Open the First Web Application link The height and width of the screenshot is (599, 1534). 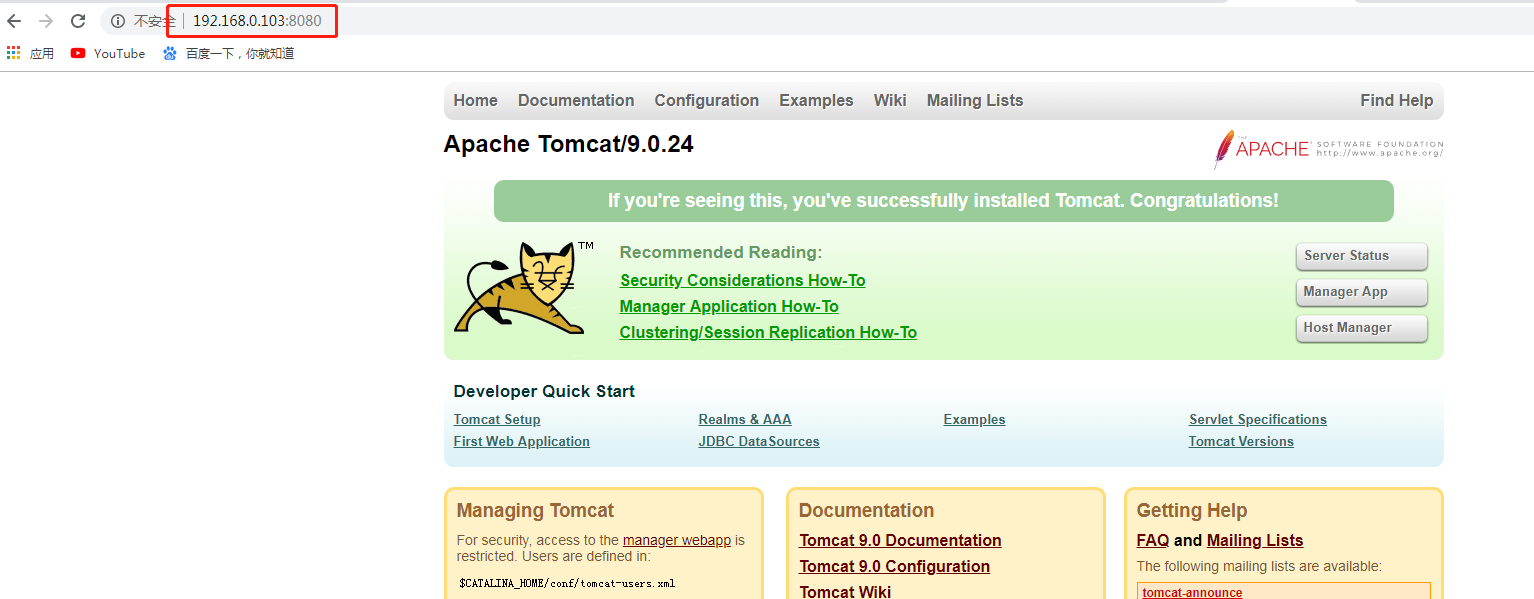tap(521, 441)
